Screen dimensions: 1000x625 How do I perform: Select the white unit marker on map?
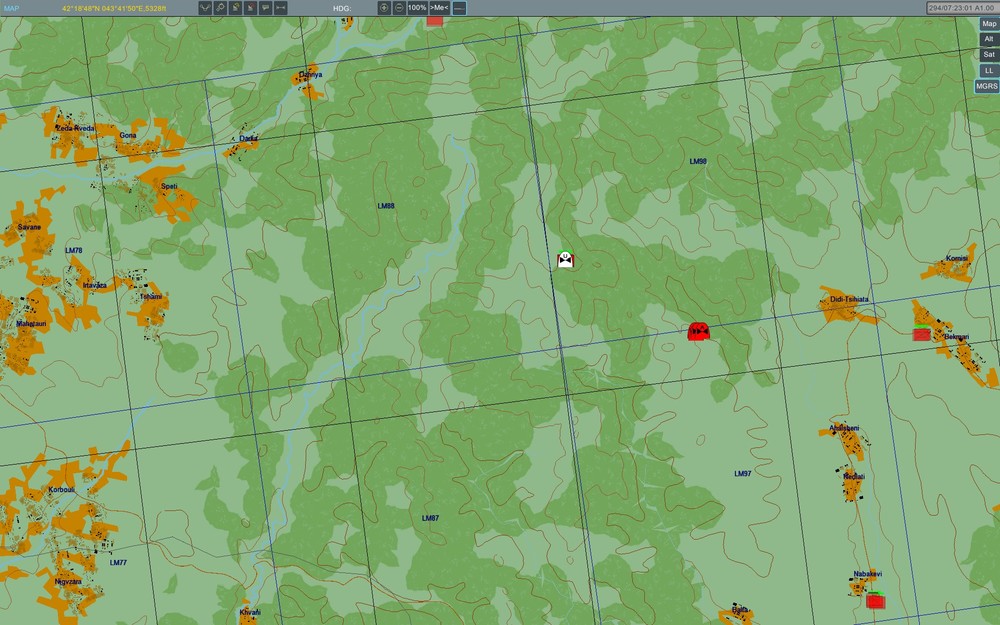click(565, 260)
